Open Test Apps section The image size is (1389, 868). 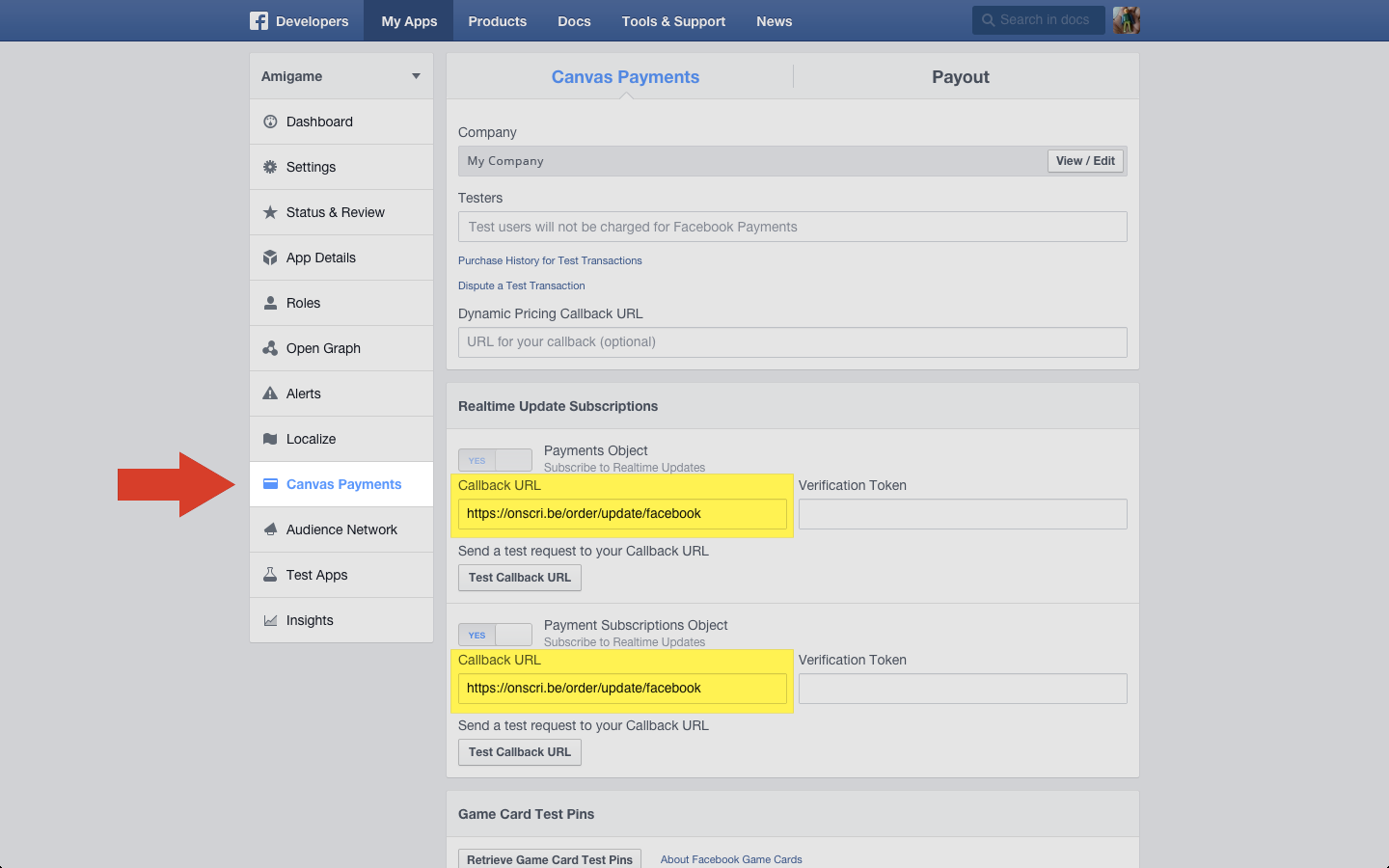click(341, 575)
